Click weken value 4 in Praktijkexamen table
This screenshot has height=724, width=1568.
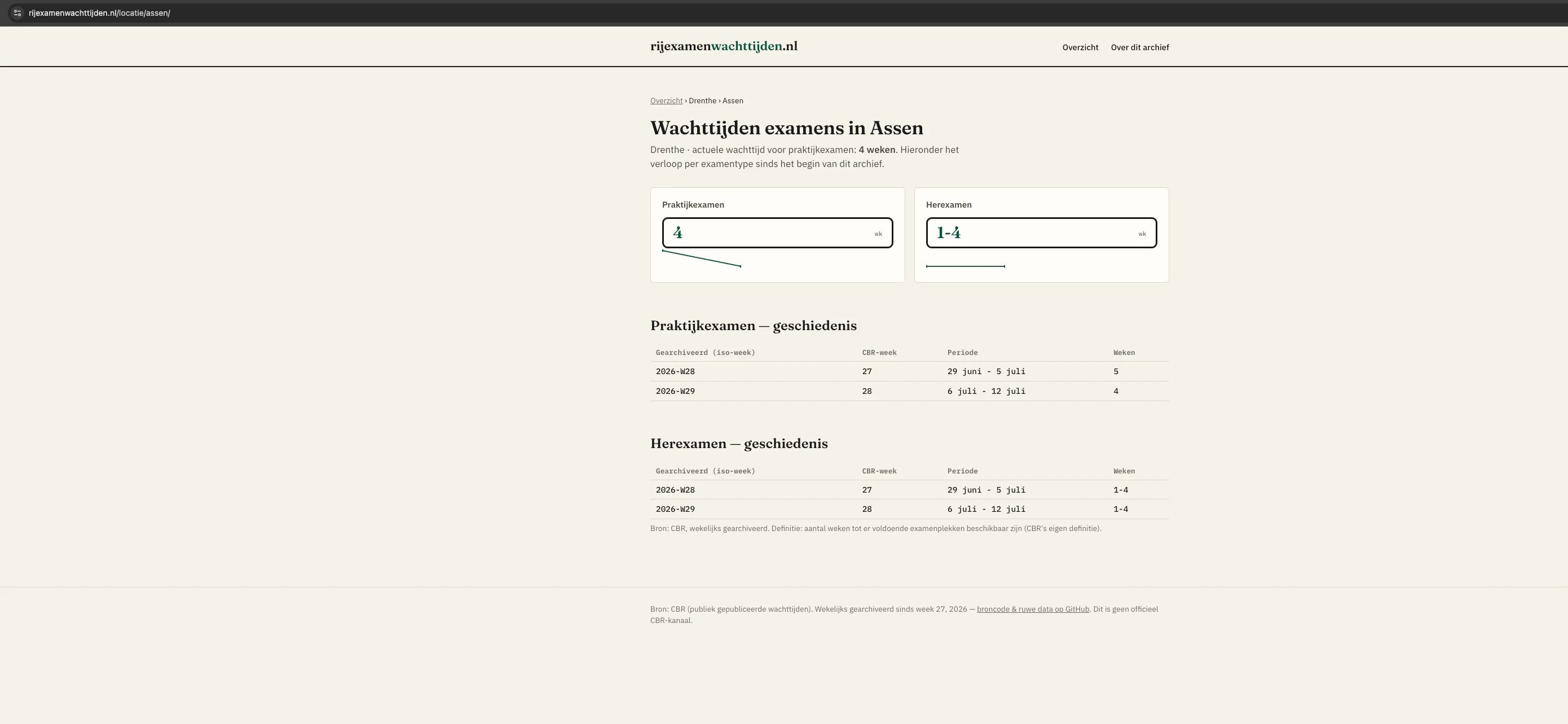tap(1116, 391)
